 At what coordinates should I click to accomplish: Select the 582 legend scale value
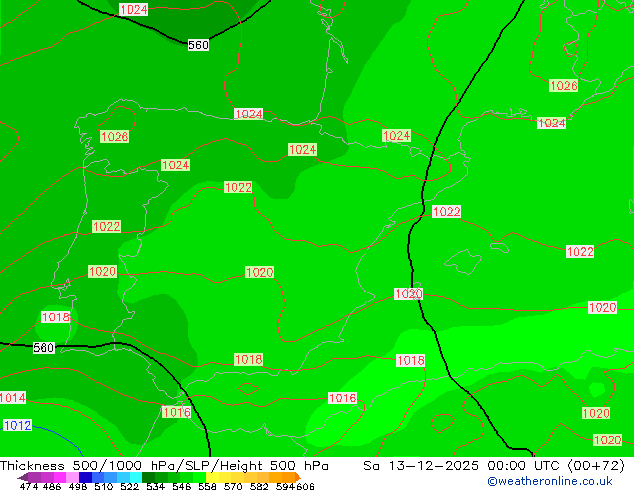259,486
